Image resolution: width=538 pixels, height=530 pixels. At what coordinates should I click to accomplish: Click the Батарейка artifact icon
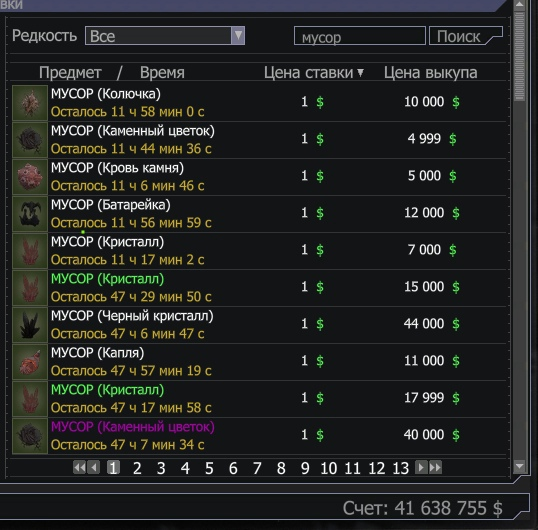click(x=30, y=214)
